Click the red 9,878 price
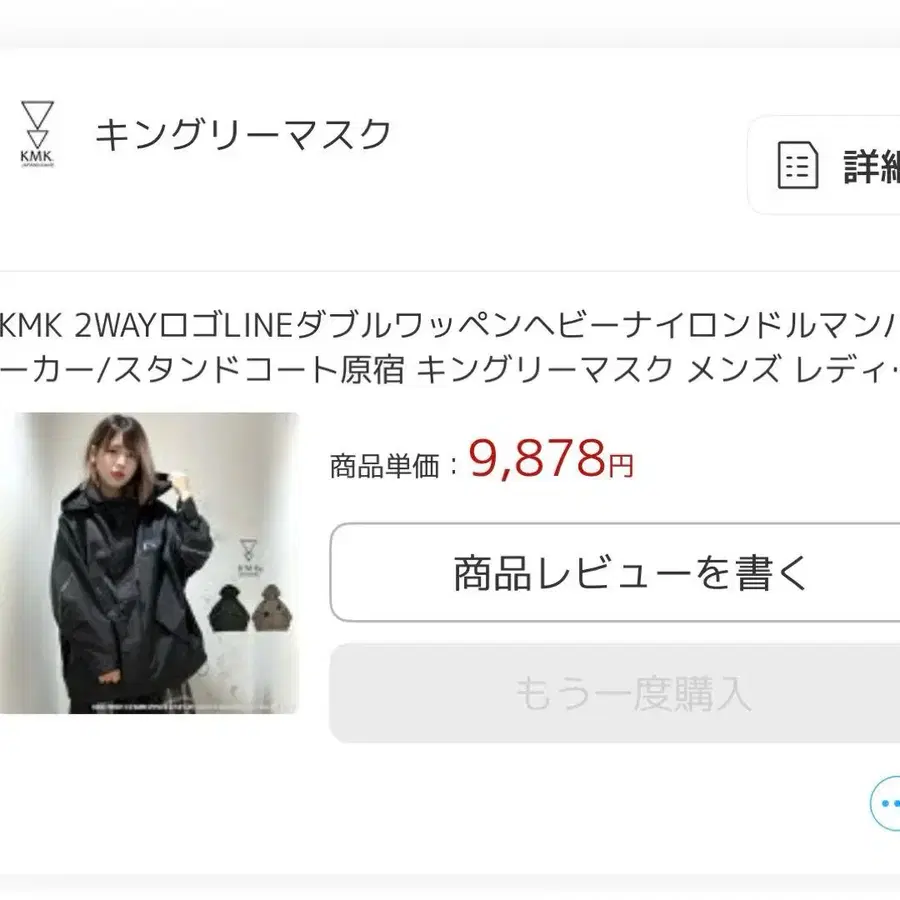Image resolution: width=900 pixels, height=900 pixels. click(x=537, y=459)
